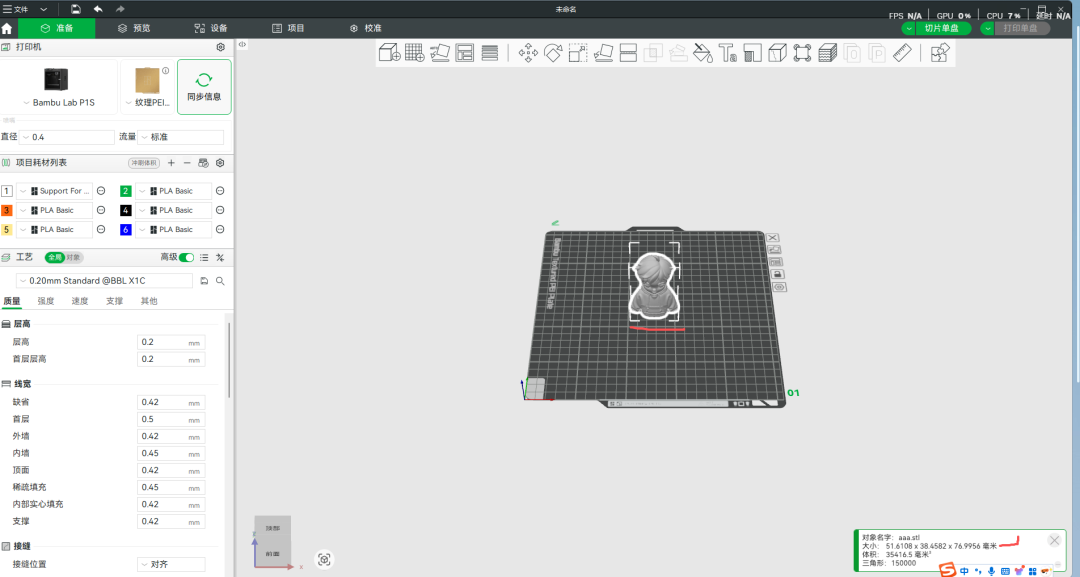1080x577 pixels.
Task: Open printer settings gear icon
Action: [220, 47]
